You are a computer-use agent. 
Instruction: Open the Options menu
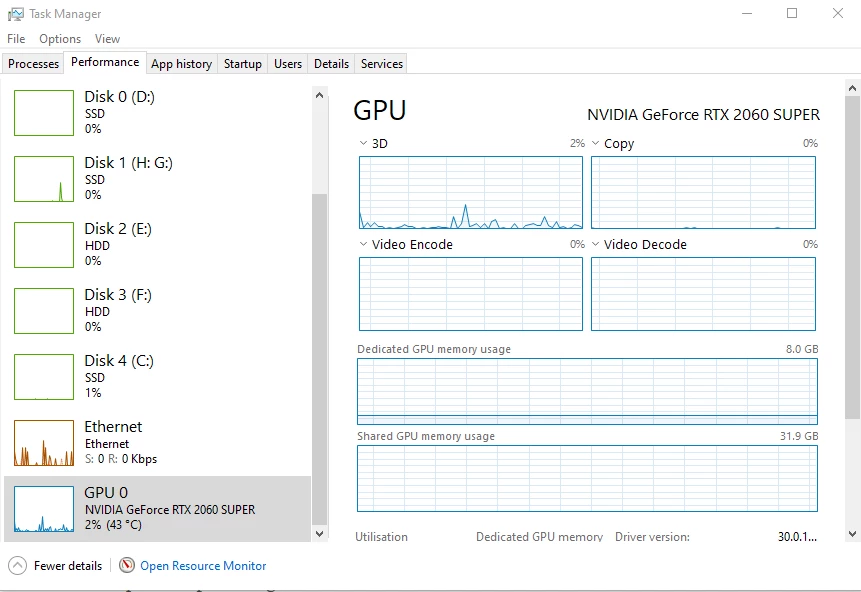[x=60, y=39]
